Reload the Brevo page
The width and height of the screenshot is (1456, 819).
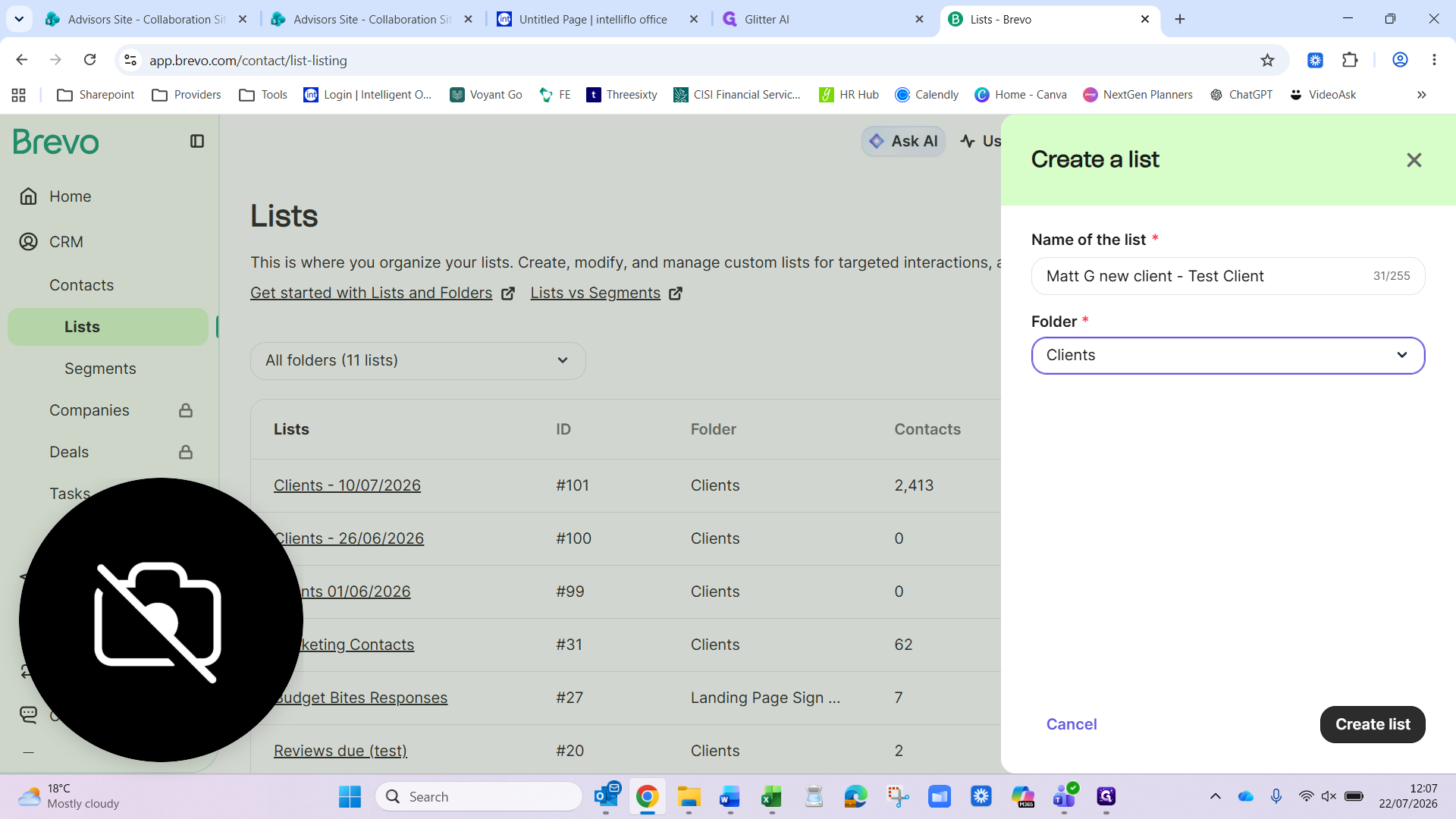pyautogui.click(x=89, y=60)
